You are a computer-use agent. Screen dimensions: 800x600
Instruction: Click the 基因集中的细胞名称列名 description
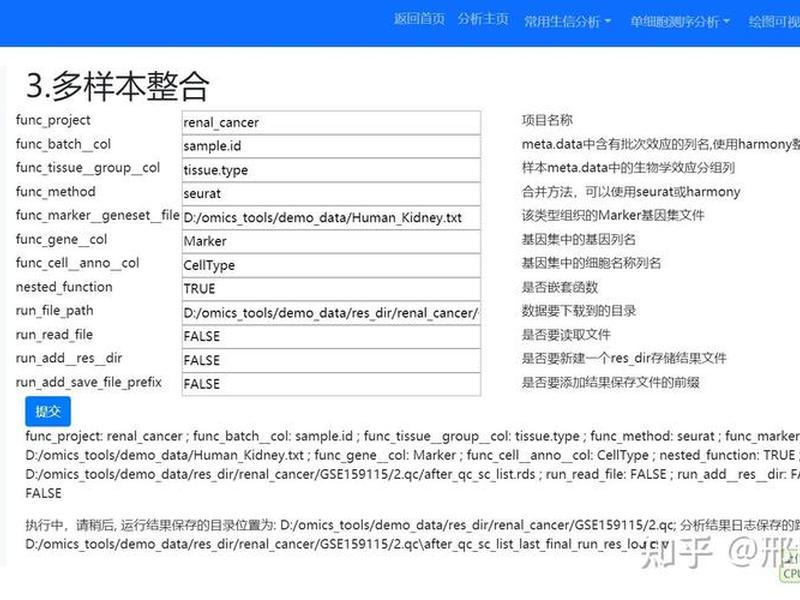[591, 263]
